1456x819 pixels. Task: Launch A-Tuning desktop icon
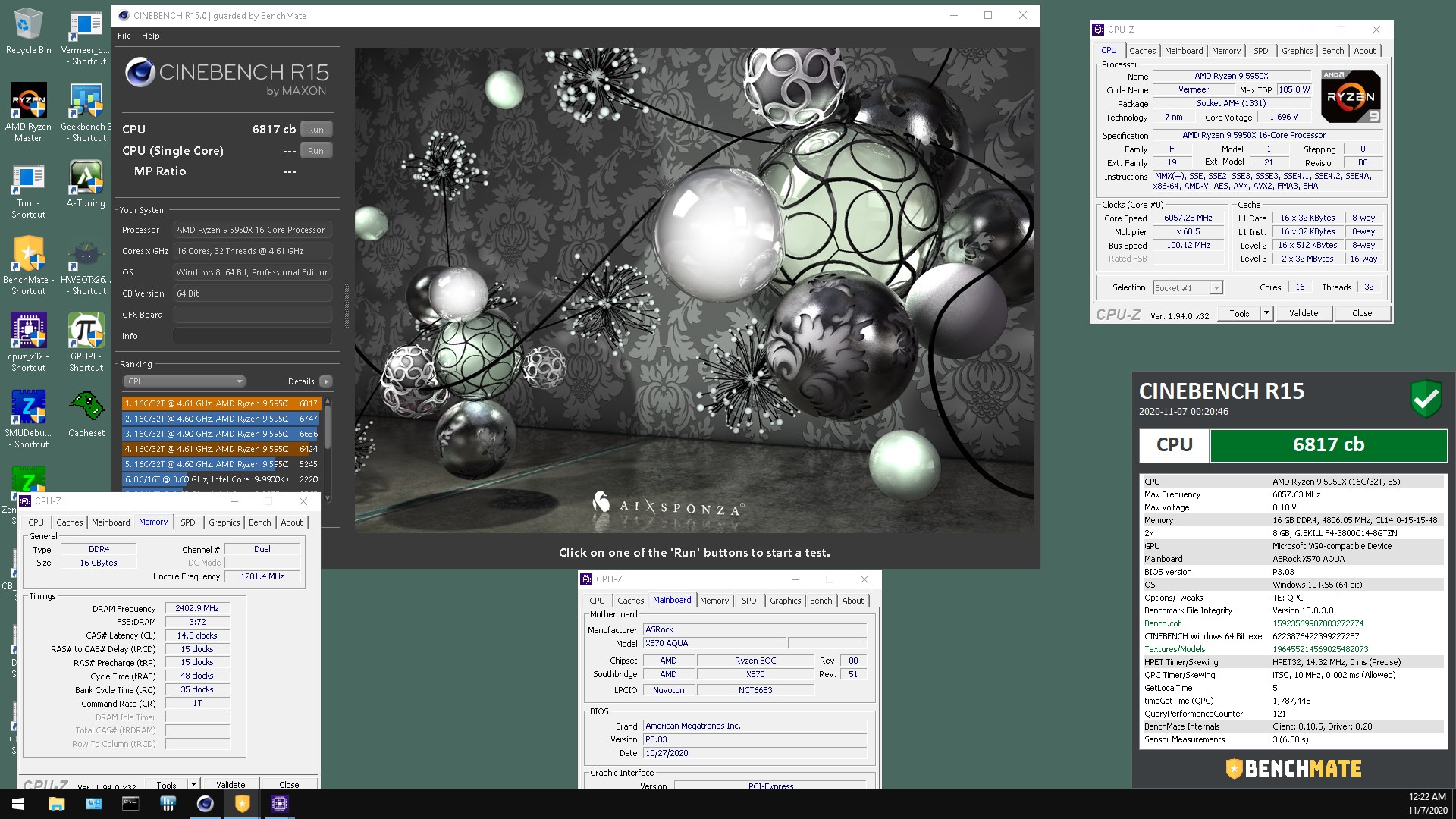[86, 184]
